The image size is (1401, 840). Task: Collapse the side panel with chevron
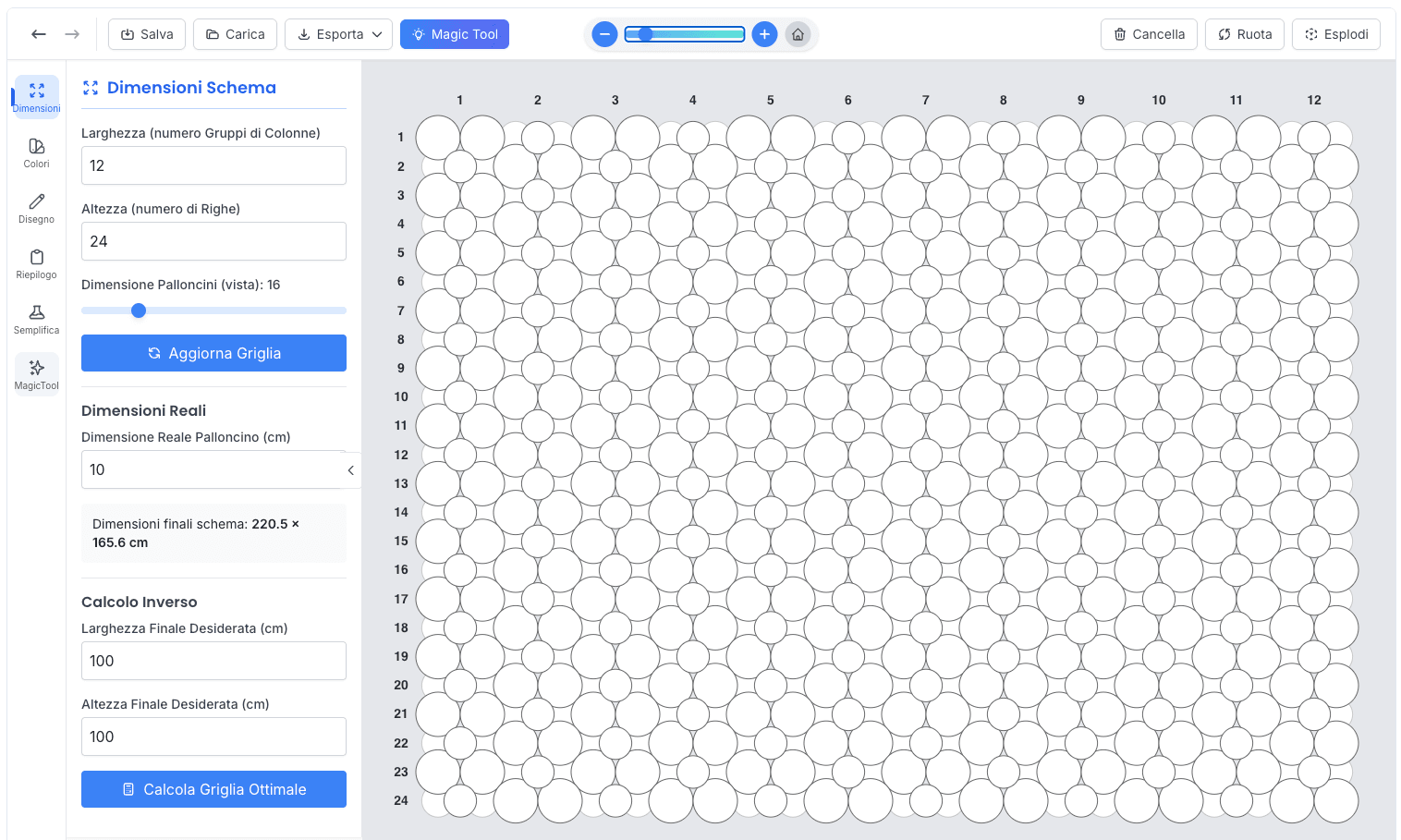click(x=351, y=470)
